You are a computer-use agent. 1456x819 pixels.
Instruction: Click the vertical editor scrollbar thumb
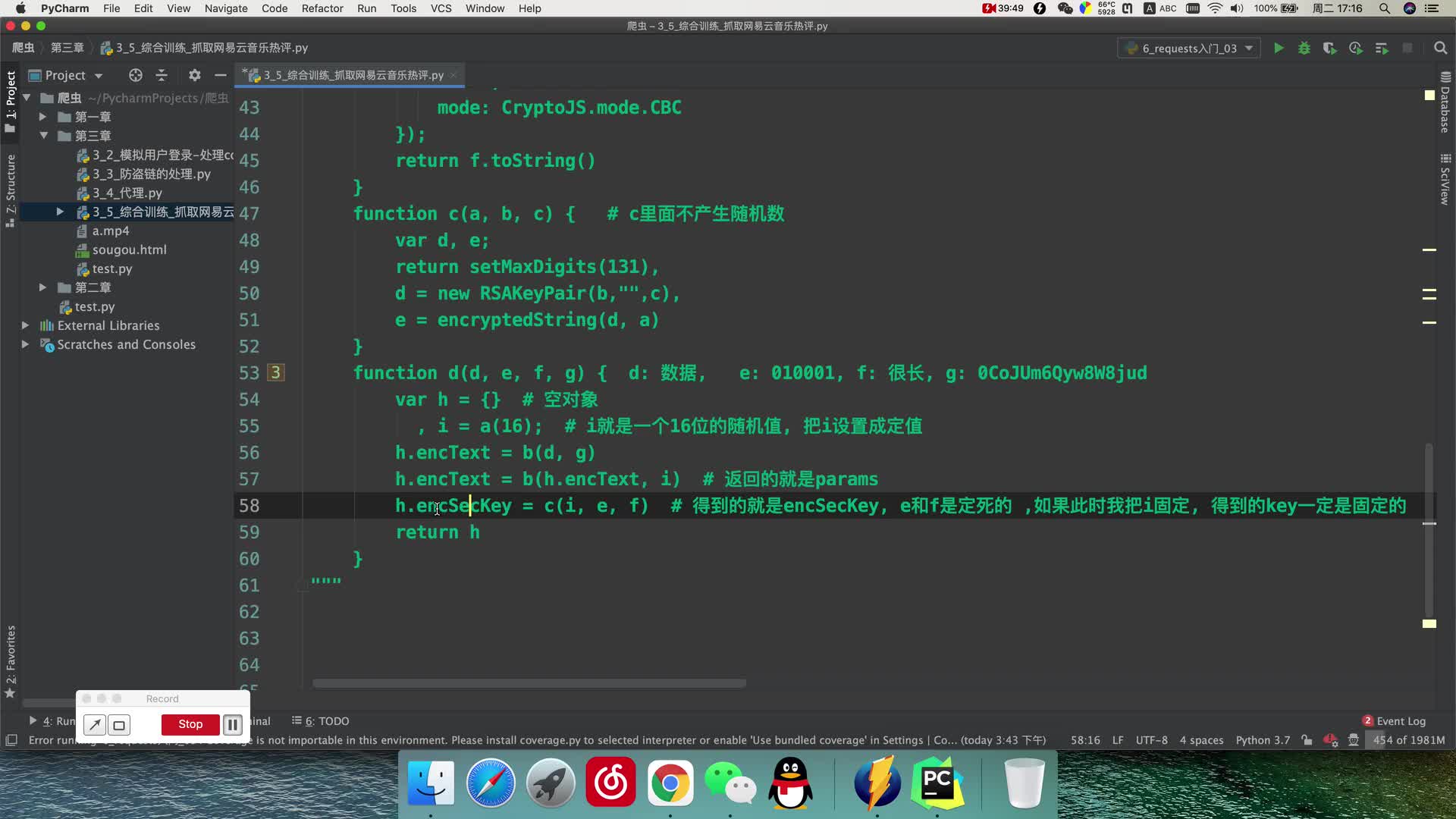coord(1429,531)
